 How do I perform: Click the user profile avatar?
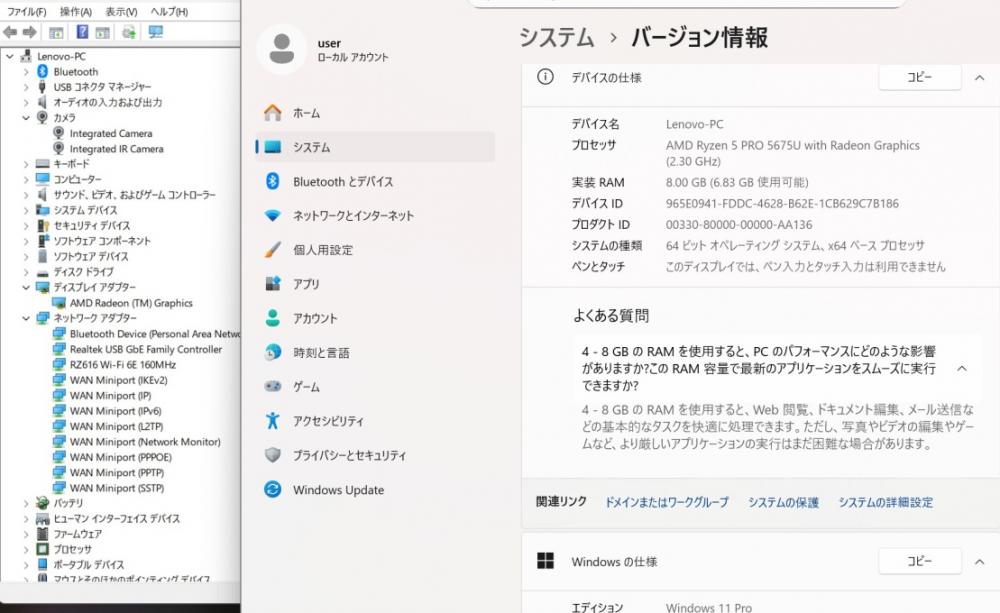[281, 49]
